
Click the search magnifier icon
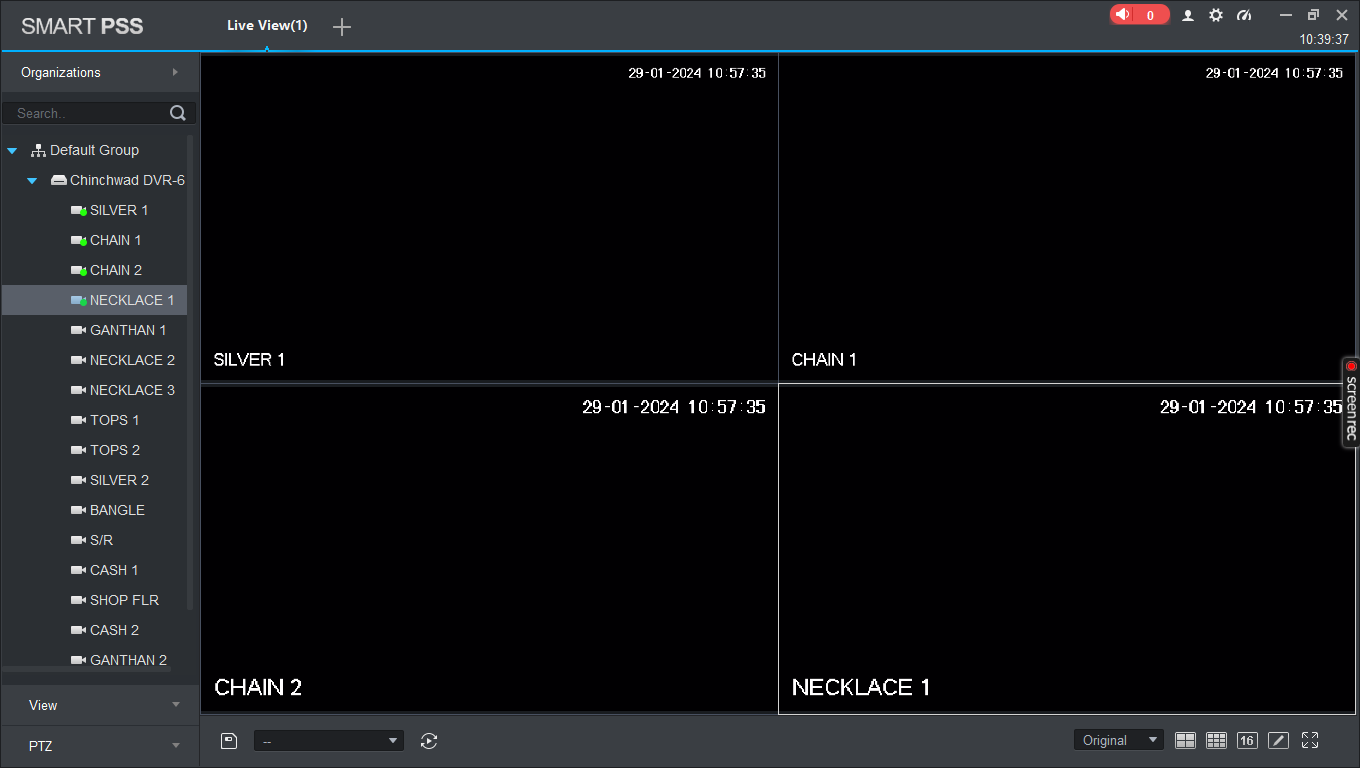[178, 113]
